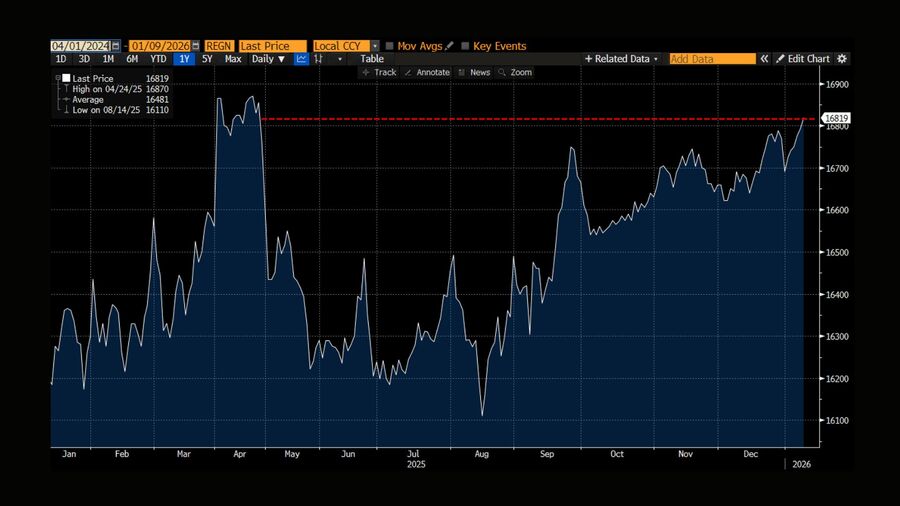Select the bar chart type icon
Image resolution: width=900 pixels, height=506 pixels.
tap(319, 59)
